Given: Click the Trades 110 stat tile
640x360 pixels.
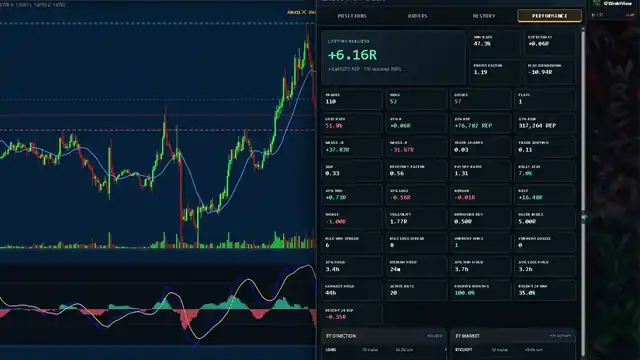Looking at the screenshot, I should point(352,99).
